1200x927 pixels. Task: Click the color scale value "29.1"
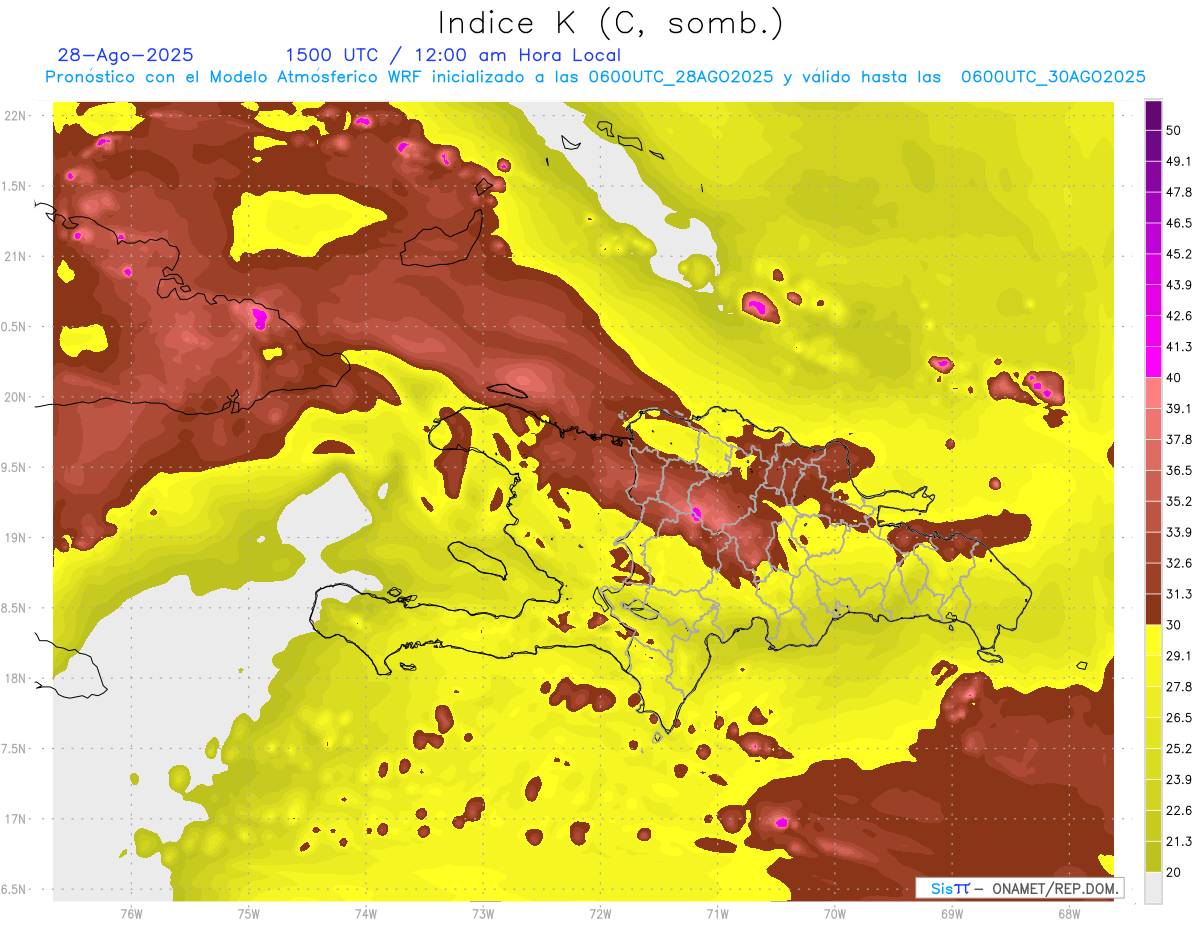click(x=1178, y=655)
